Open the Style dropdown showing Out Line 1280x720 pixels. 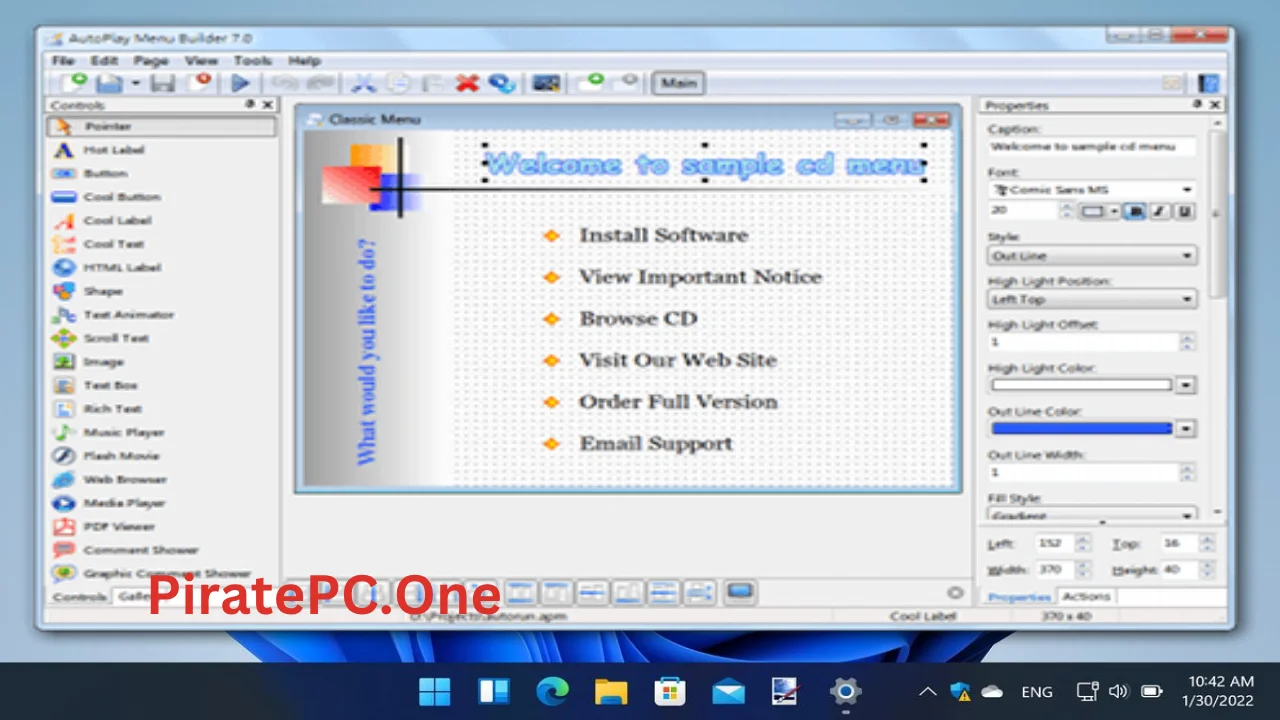[x=1092, y=256]
